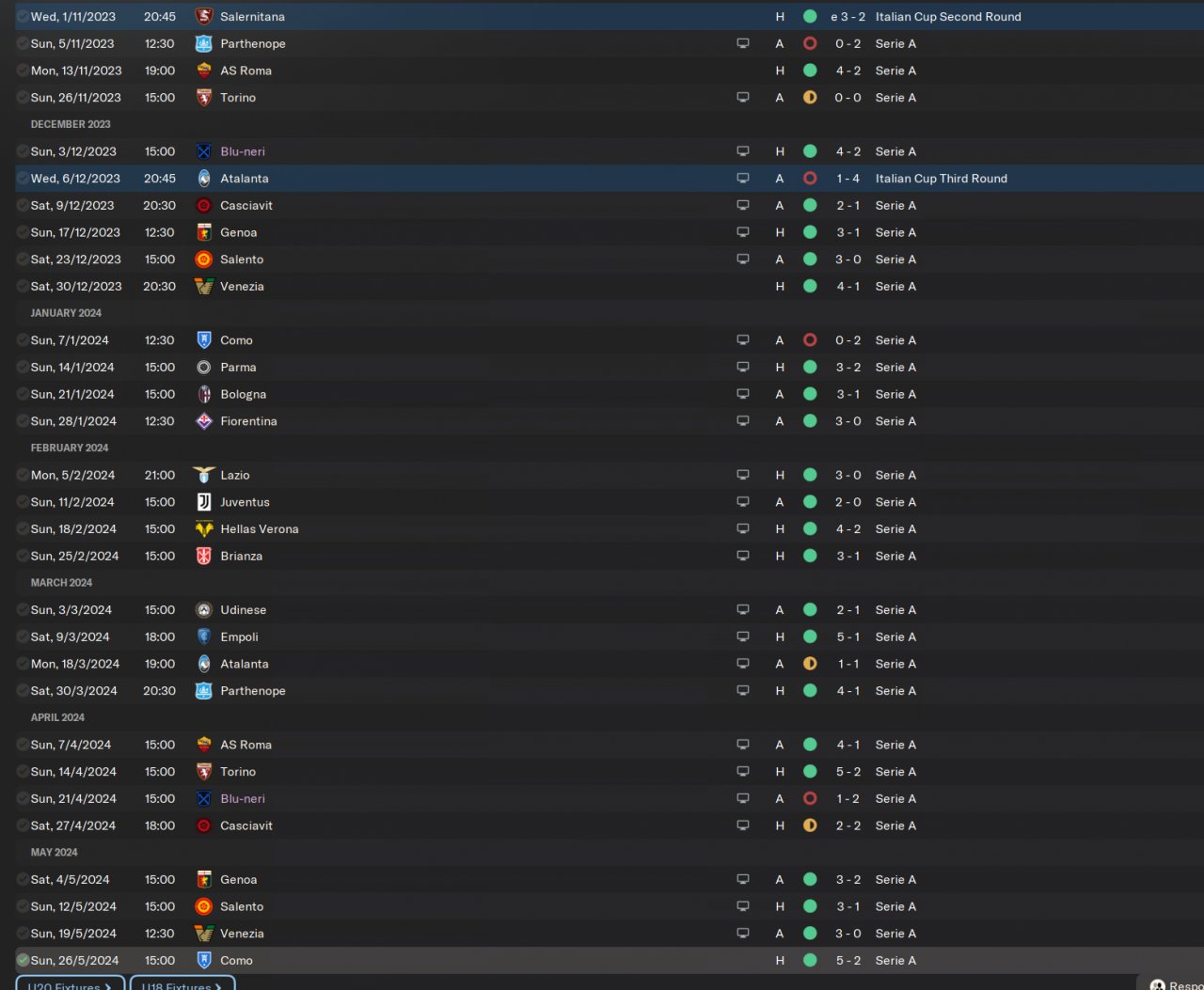Toggle the checkmark on Wed 1/11/2023 Salernitana fixture
The height and width of the screenshot is (990, 1204).
pyautogui.click(x=23, y=17)
